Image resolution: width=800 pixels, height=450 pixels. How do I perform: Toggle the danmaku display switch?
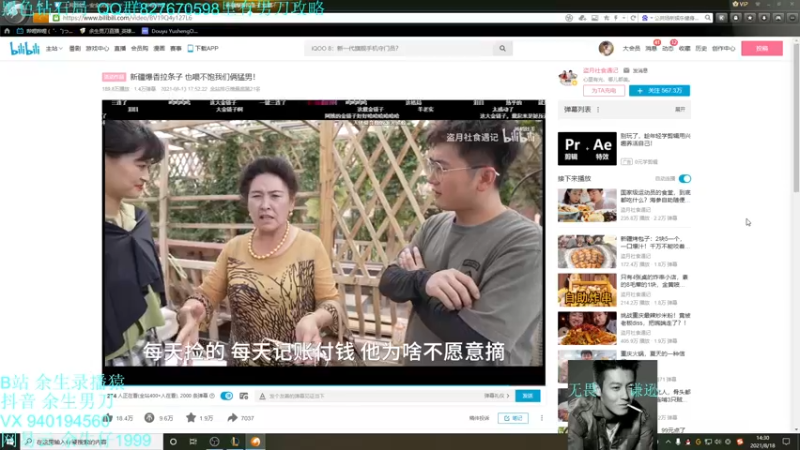click(227, 396)
